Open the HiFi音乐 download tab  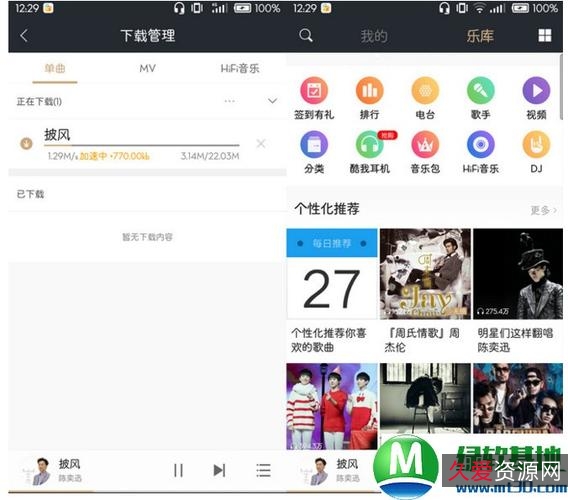(x=240, y=68)
